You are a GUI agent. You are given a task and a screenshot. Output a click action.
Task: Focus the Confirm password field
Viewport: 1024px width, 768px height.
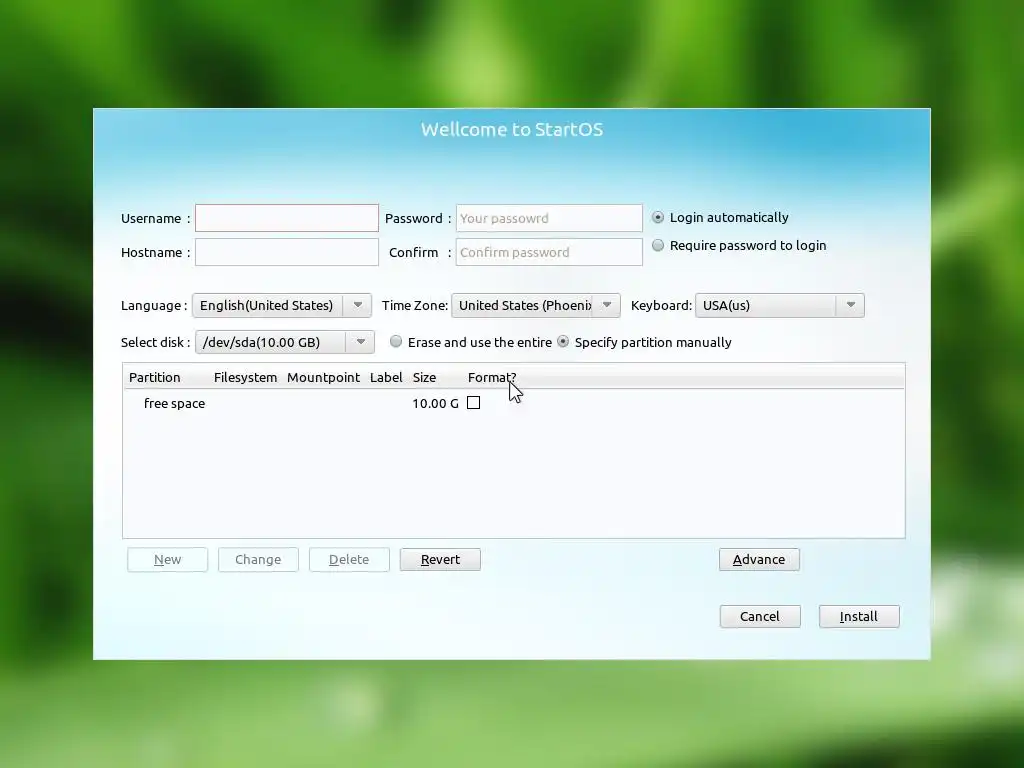click(549, 252)
